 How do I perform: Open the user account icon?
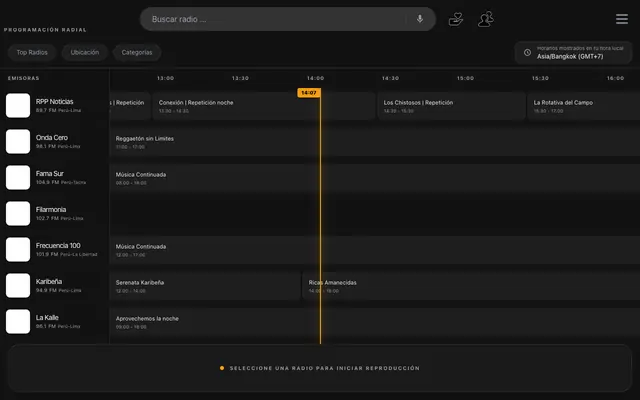486,19
